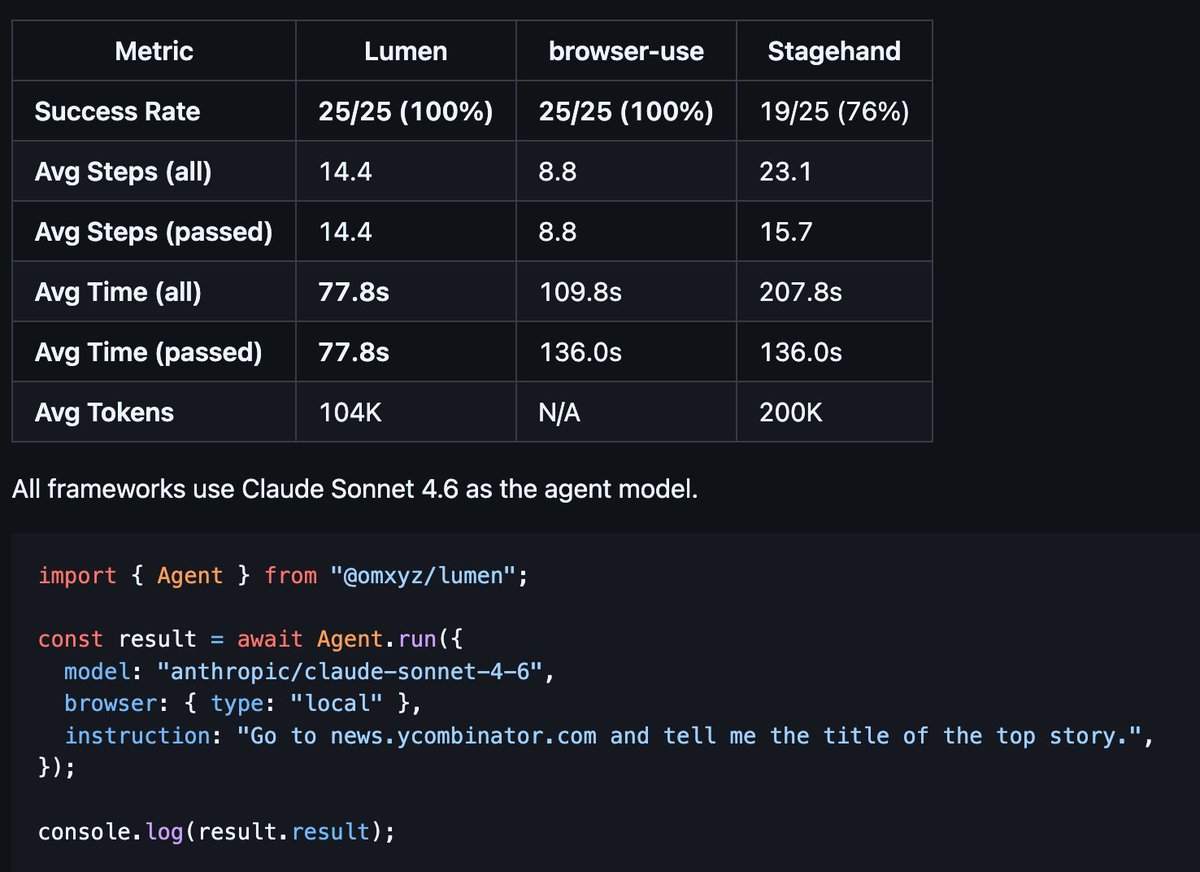Click the "Success Rate" row label
Screen dimensions: 1200x872
coord(117,111)
